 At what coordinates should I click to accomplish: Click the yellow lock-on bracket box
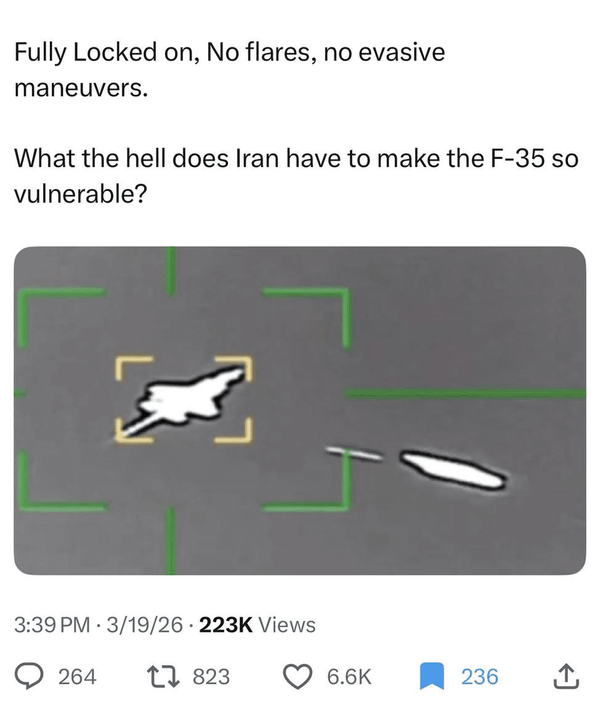pyautogui.click(x=183, y=399)
